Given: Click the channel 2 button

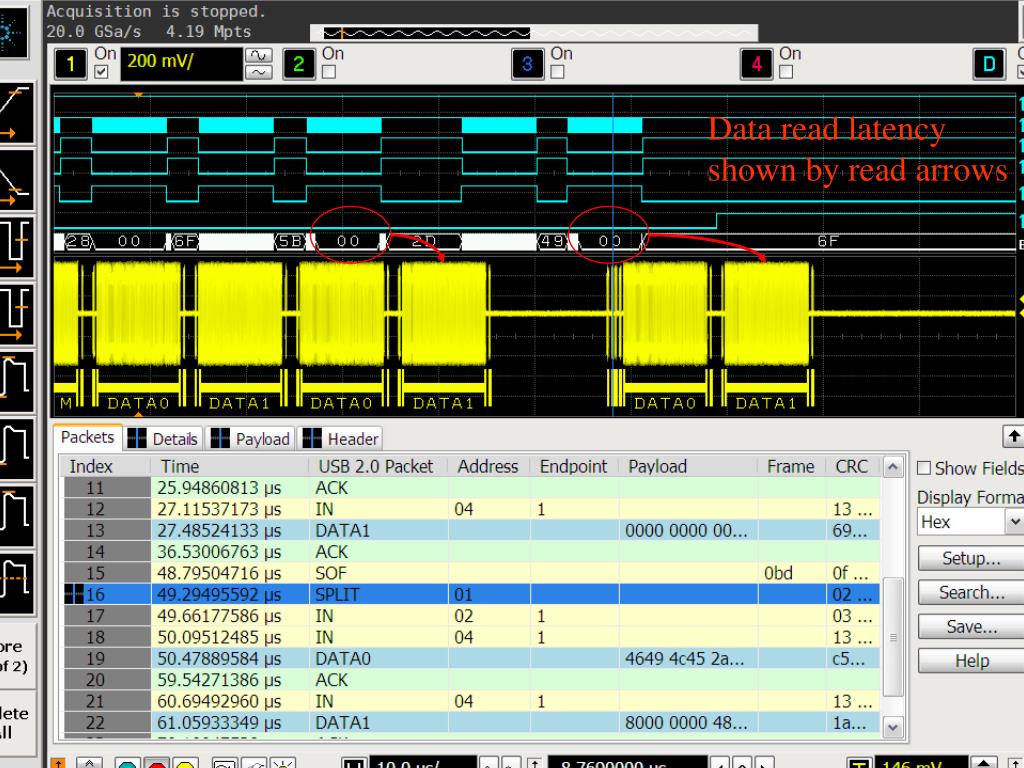Looking at the screenshot, I should click(298, 64).
